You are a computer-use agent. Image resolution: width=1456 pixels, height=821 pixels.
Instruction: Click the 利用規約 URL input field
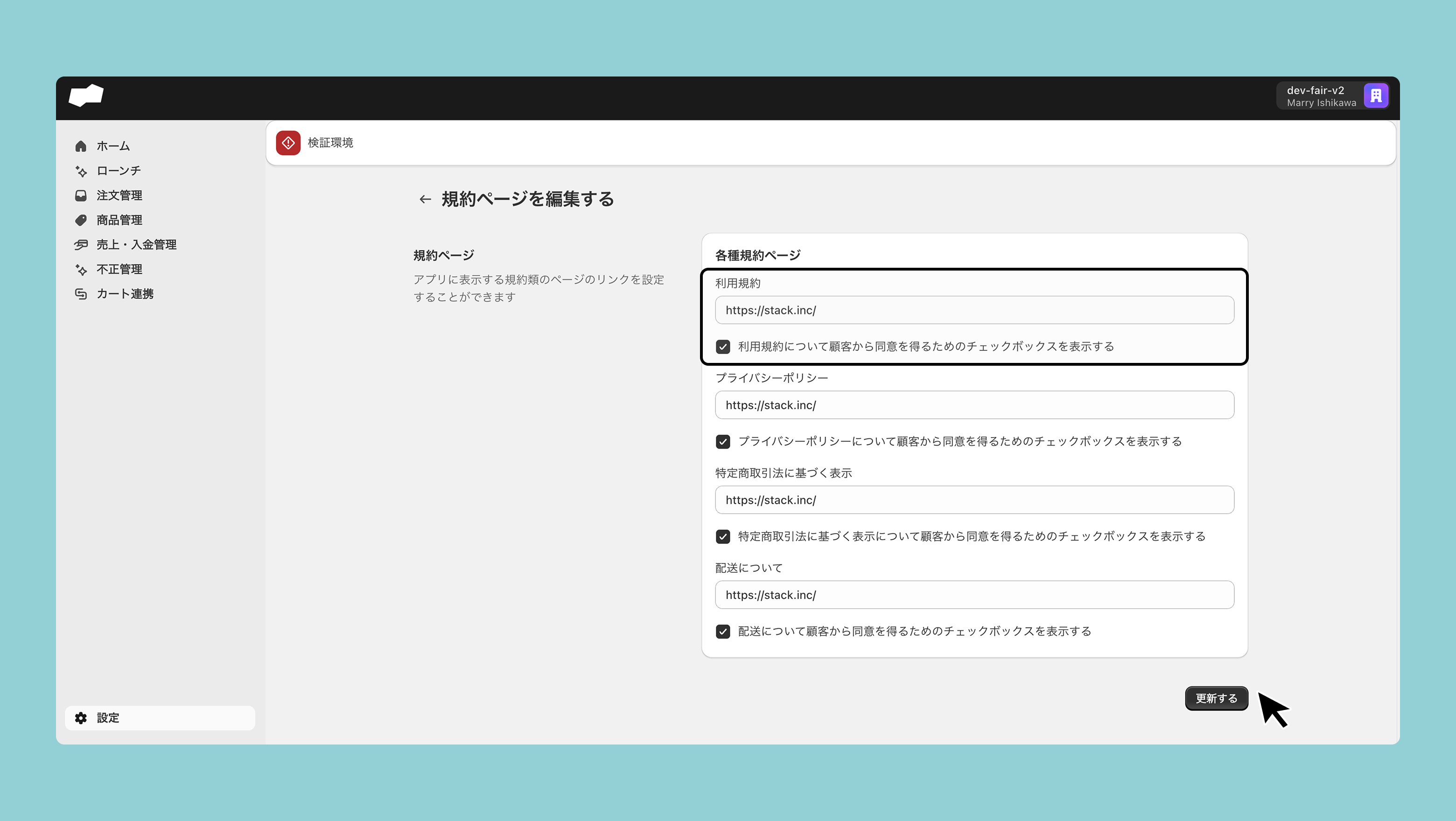(x=974, y=310)
